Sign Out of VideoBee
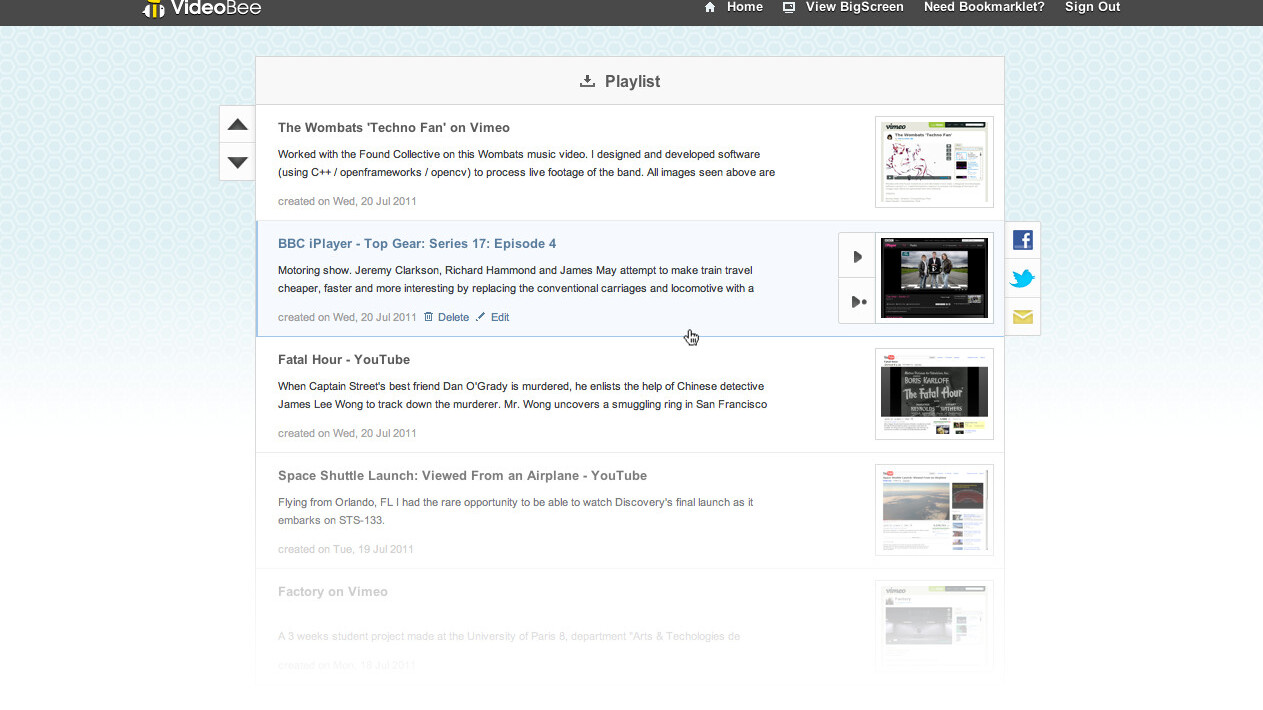 click(1092, 7)
